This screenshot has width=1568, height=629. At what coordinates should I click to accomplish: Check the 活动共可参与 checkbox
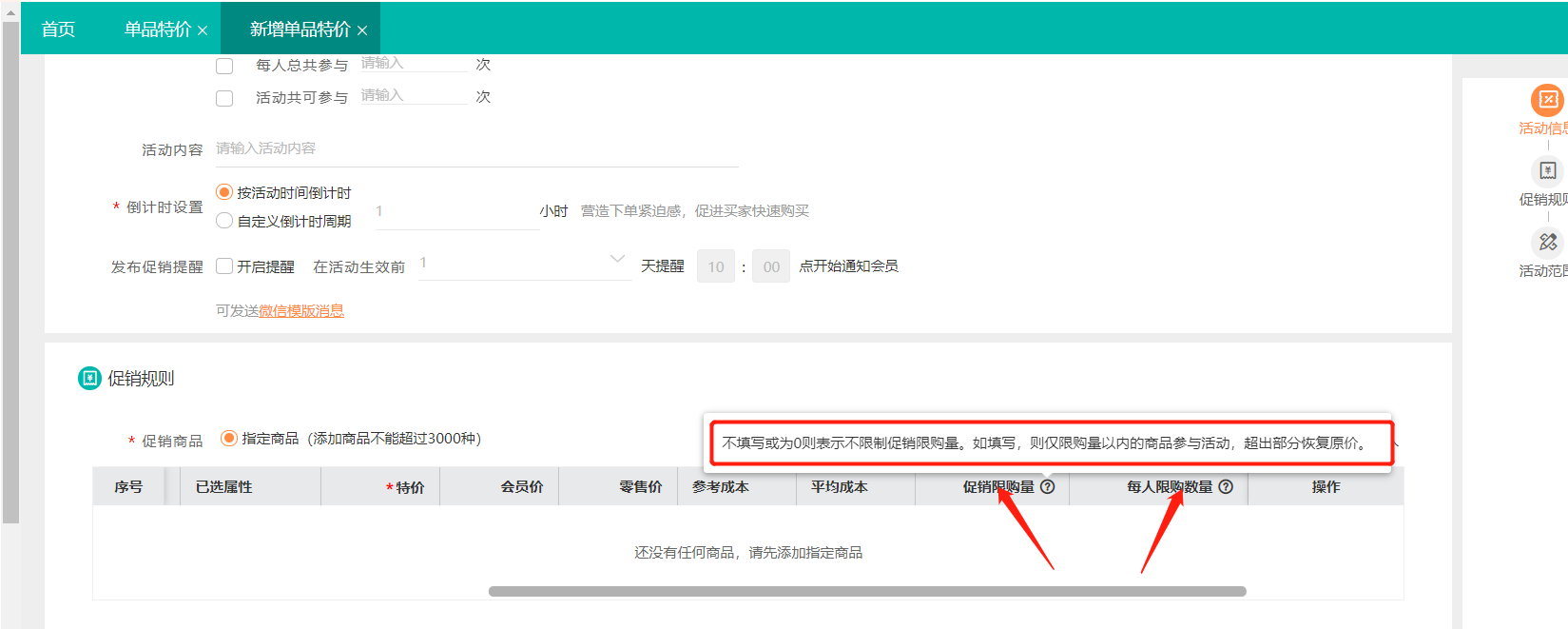(x=224, y=98)
